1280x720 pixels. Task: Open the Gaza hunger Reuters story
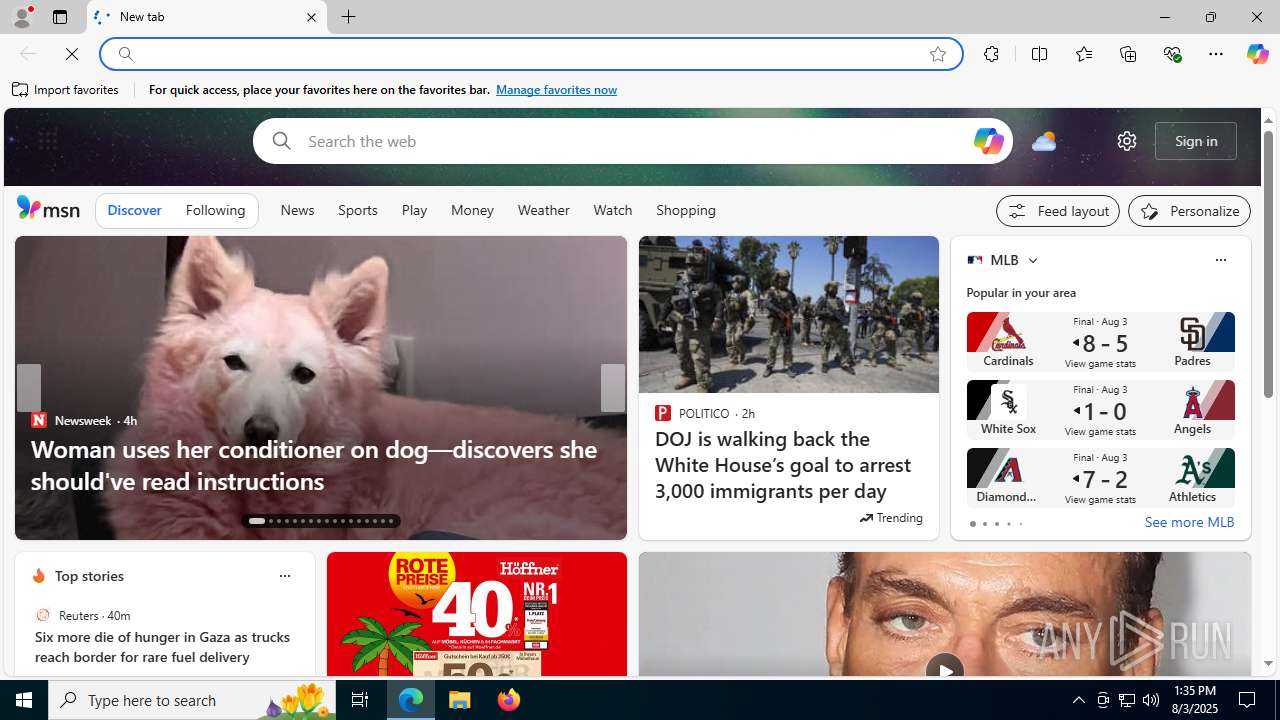[163, 647]
